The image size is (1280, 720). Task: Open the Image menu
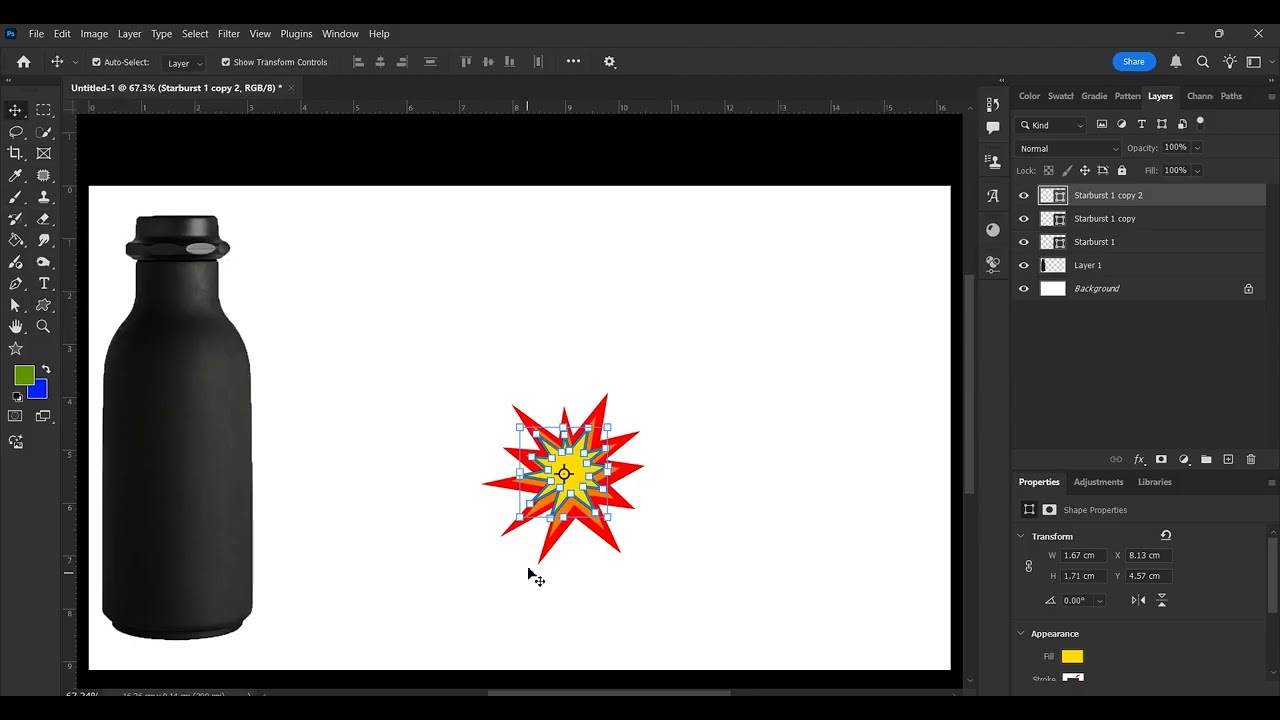(94, 34)
